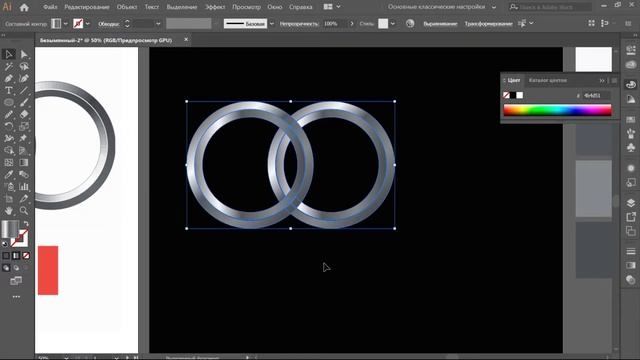Viewport: 640px width, 360px height.
Task: Select the Zoom magnifier tool
Action: [x=24, y=211]
